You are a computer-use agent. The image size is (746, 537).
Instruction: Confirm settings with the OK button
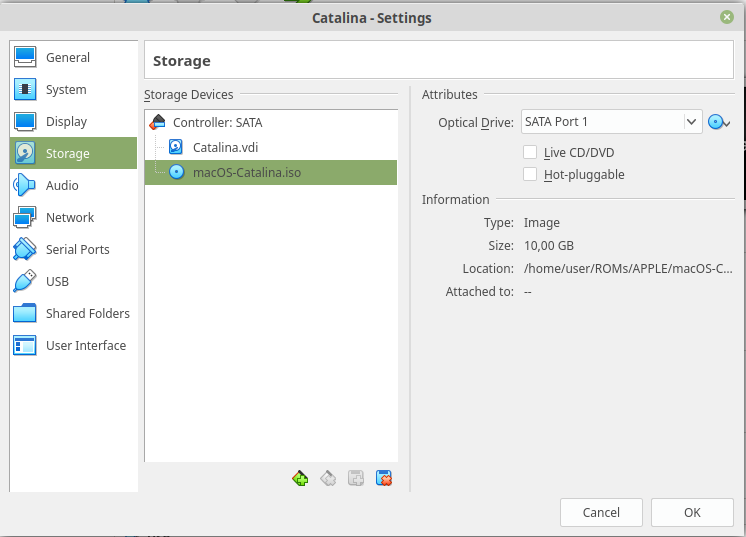692,512
